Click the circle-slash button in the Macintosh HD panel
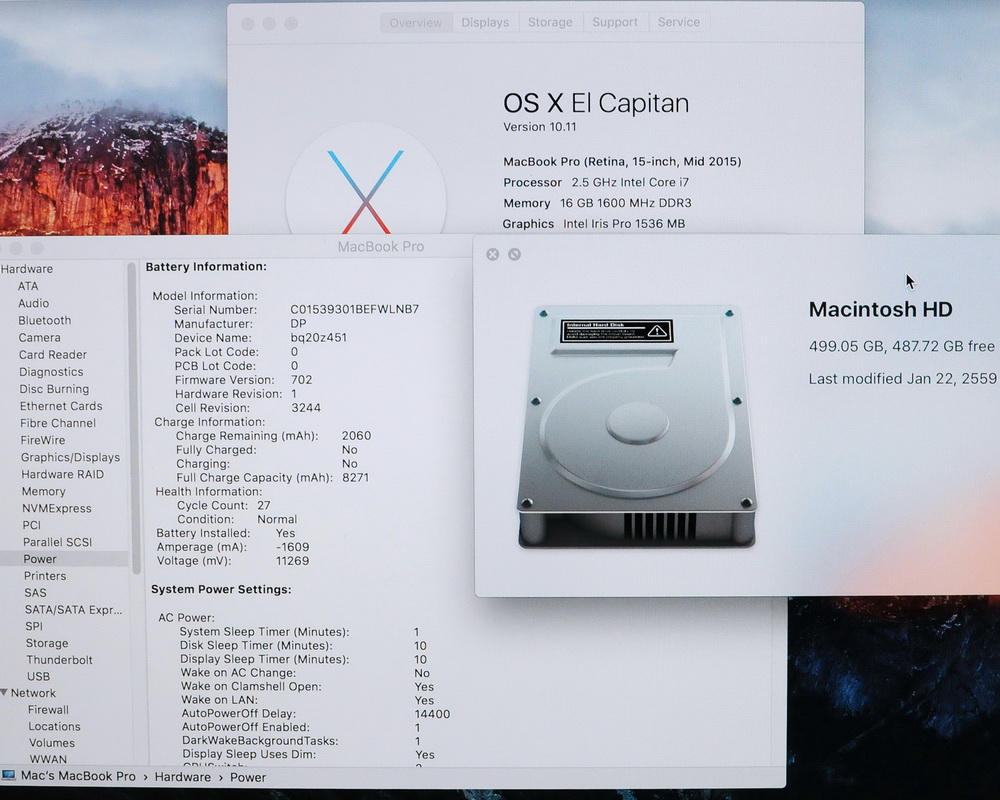This screenshot has width=1000, height=800. pos(515,255)
